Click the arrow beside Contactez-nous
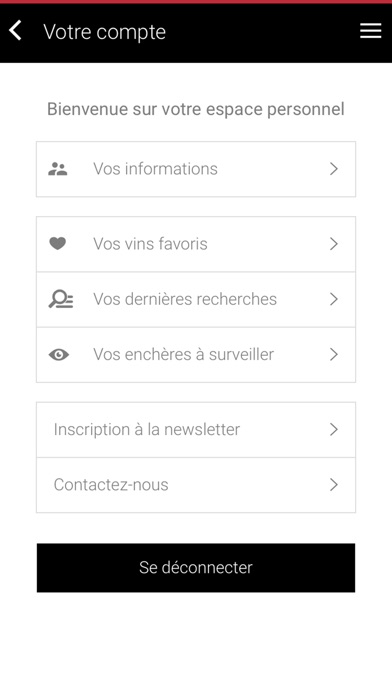Image resolution: width=392 pixels, height=696 pixels. (x=334, y=485)
